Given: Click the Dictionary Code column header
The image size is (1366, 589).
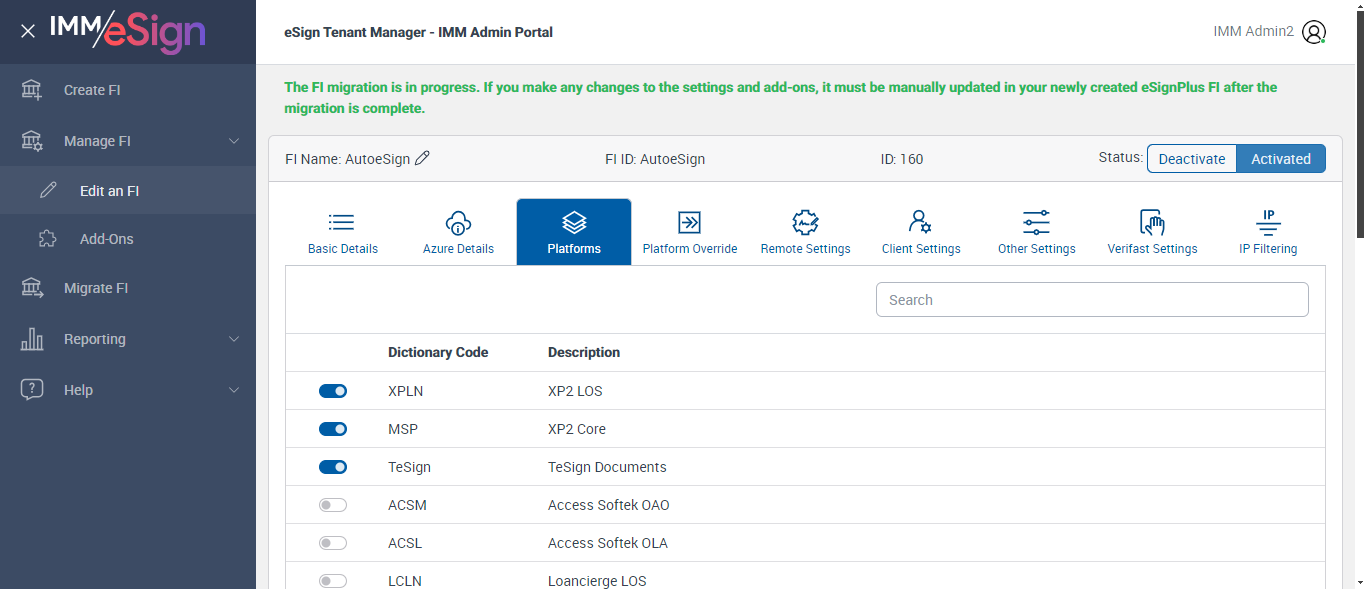Looking at the screenshot, I should pyautogui.click(x=438, y=352).
